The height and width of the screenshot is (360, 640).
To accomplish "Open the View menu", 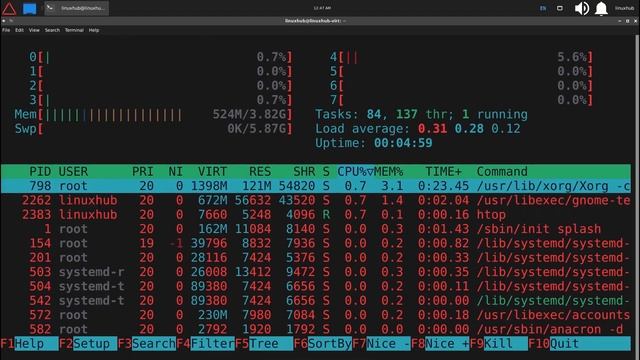I will pyautogui.click(x=34, y=30).
